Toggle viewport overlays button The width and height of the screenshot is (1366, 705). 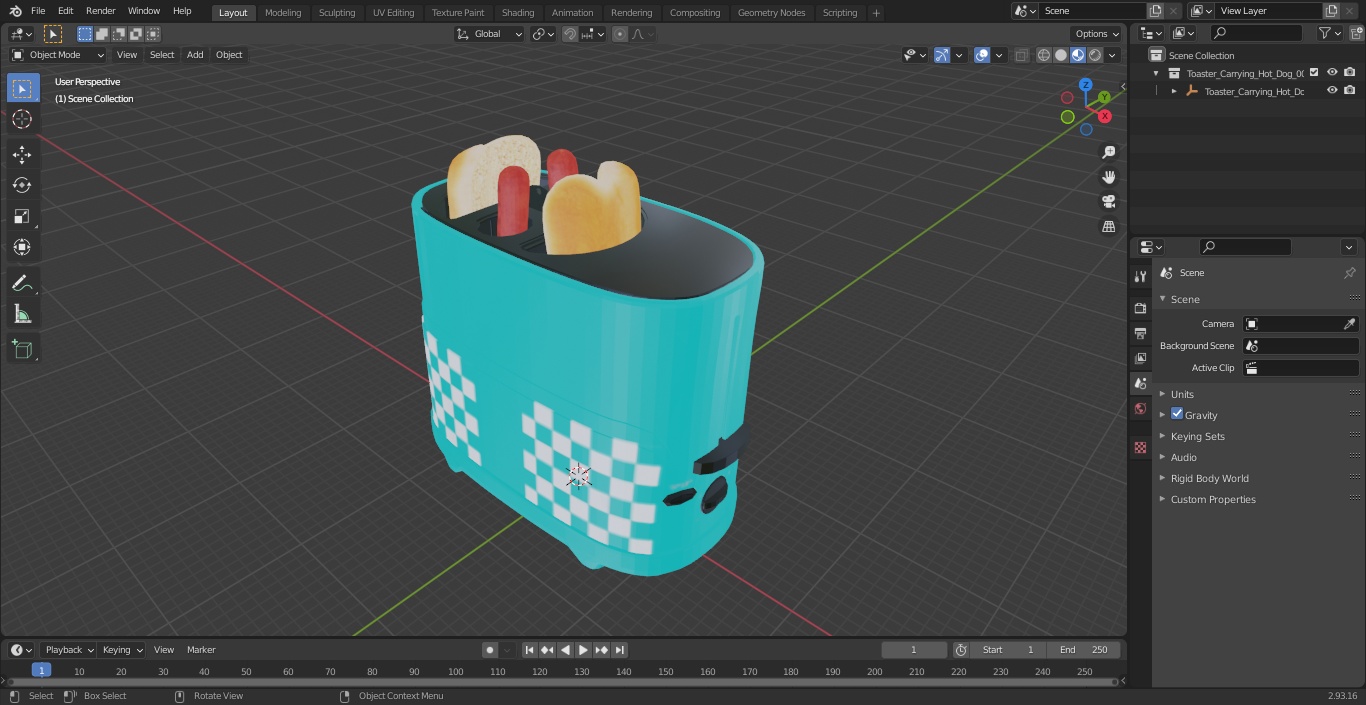[x=982, y=55]
